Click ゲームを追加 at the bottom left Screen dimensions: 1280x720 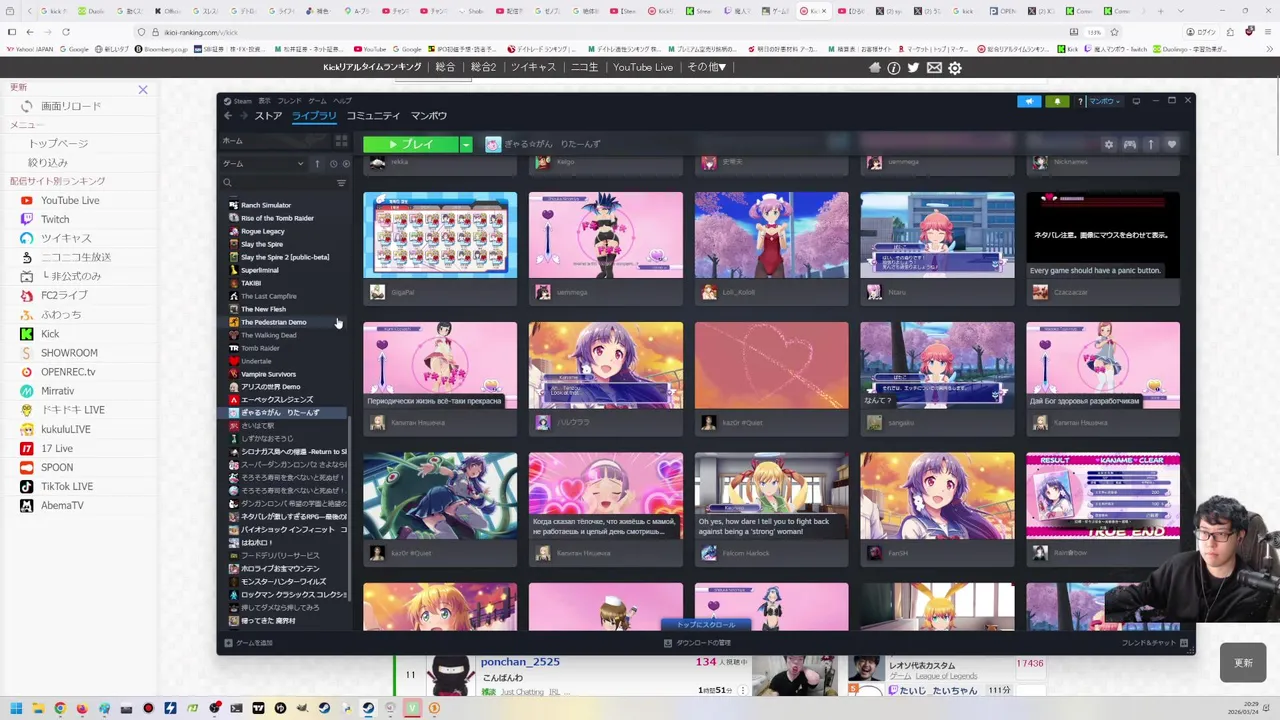(x=248, y=643)
